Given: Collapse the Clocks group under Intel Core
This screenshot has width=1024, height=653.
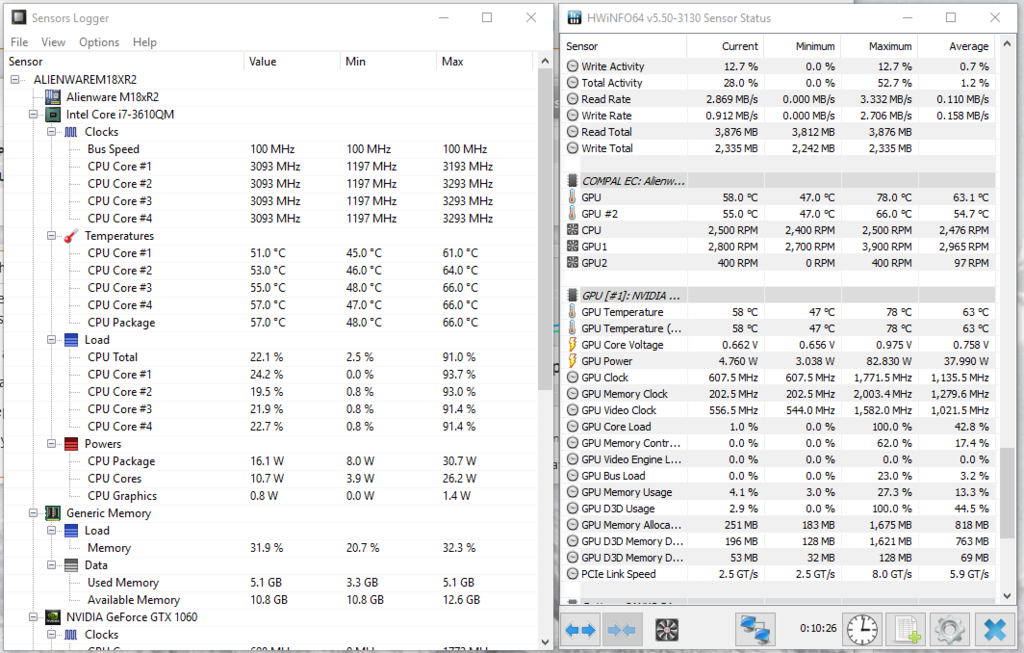Looking at the screenshot, I should tap(52, 132).
